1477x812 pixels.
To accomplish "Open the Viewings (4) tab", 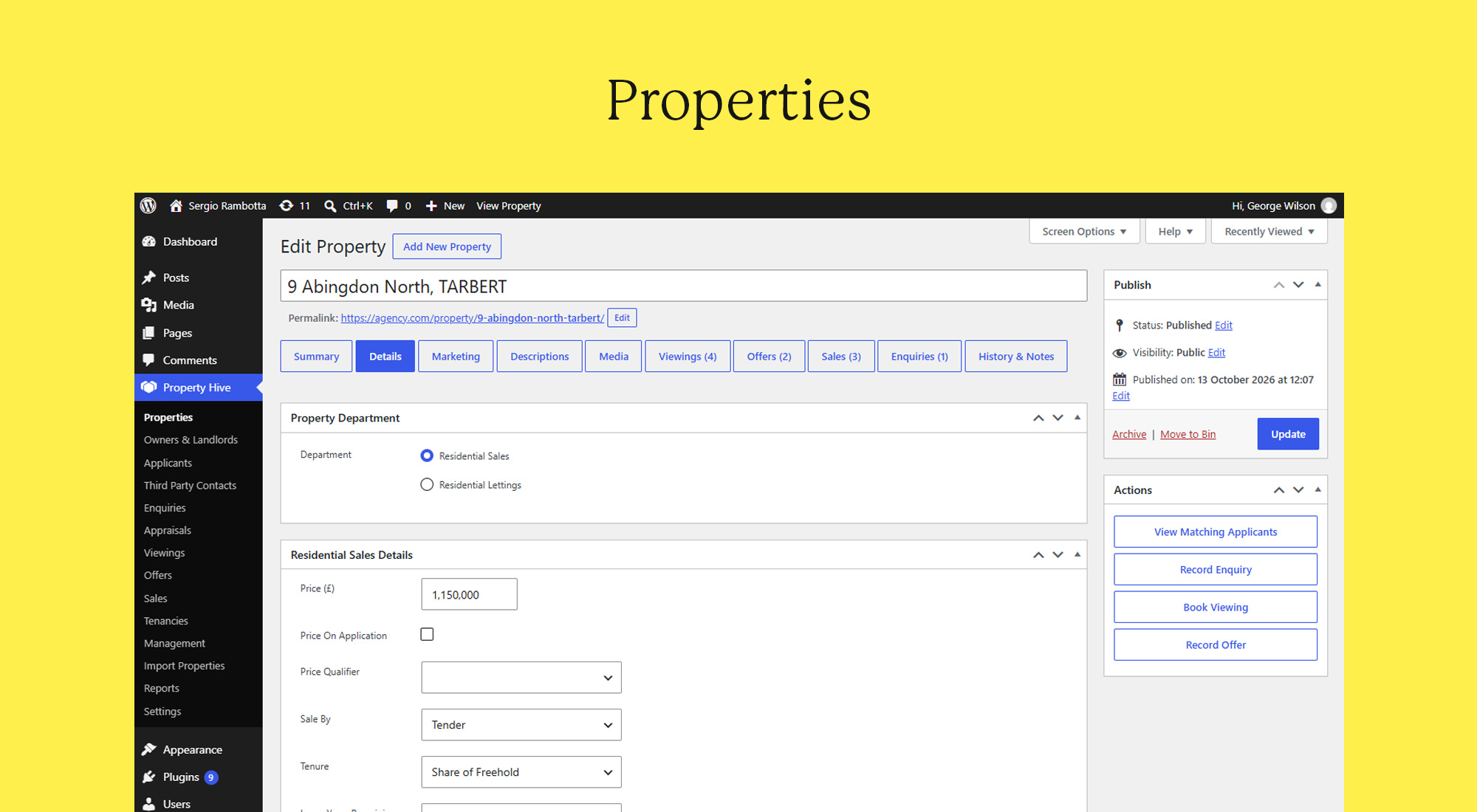I will (688, 356).
